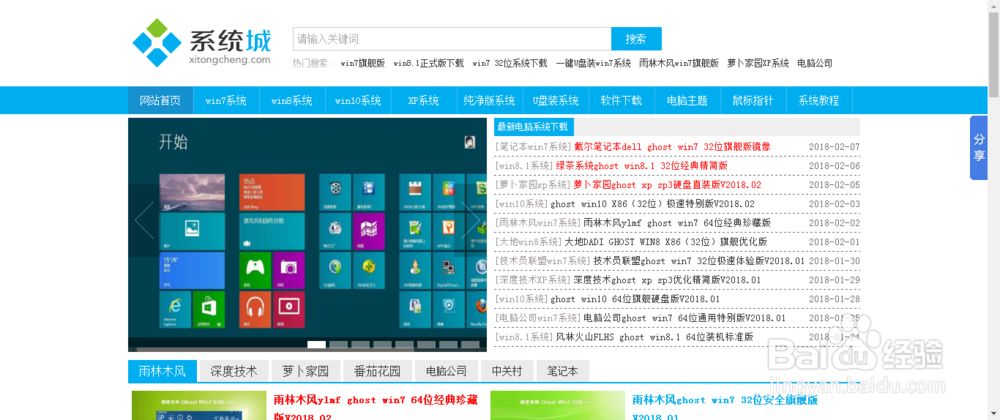This screenshot has height=420, width=1000.
Task: Open red 雨林木风ylmf win7 64位经典珍藏 title
Action: click(x=376, y=408)
